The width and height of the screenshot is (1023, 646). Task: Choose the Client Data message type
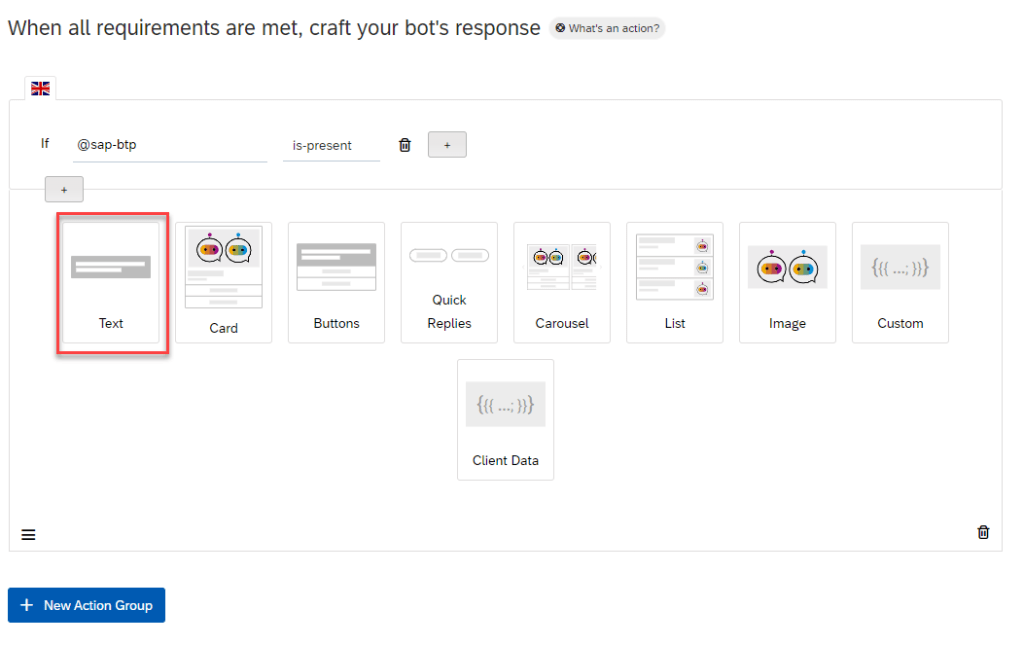click(x=505, y=420)
